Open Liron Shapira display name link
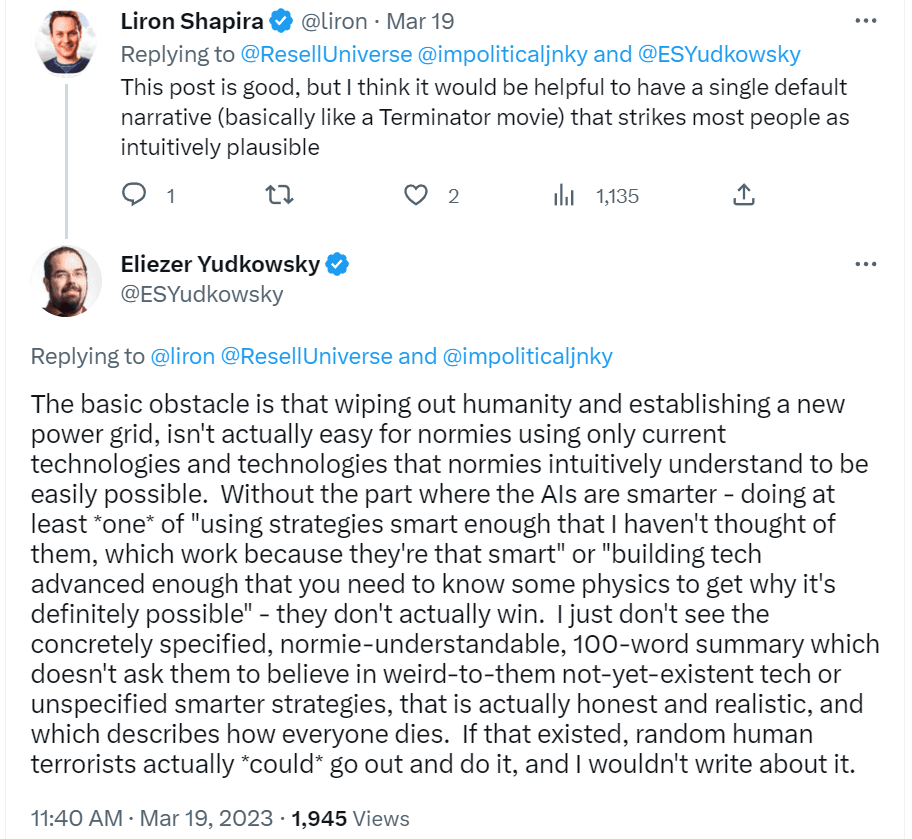 coord(192,22)
